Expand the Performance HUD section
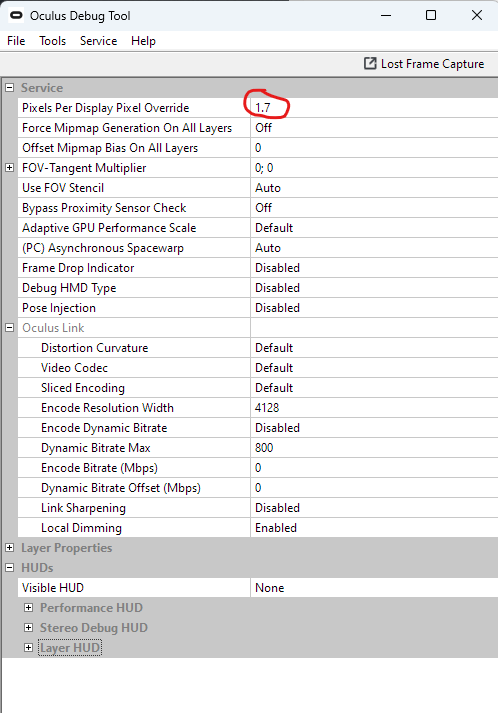 [x=29, y=608]
